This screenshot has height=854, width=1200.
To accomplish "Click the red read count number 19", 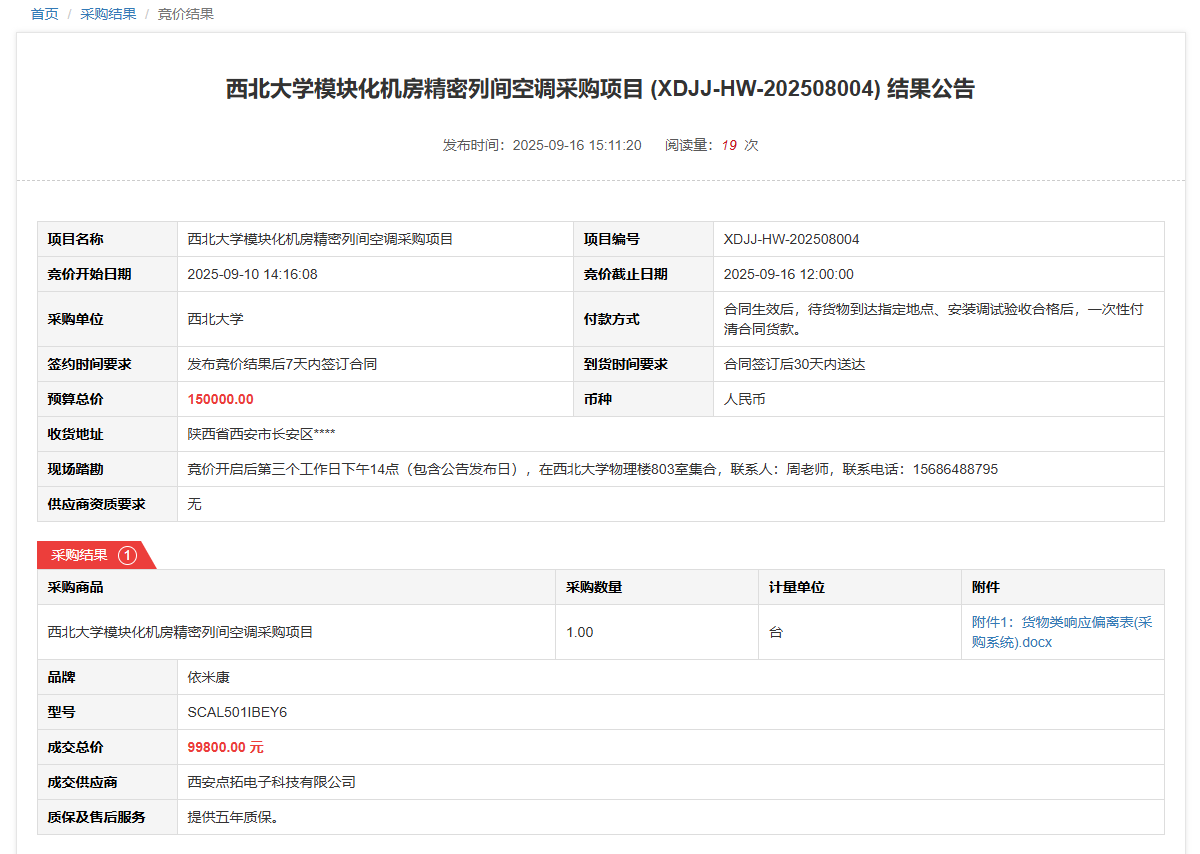I will click(x=729, y=145).
